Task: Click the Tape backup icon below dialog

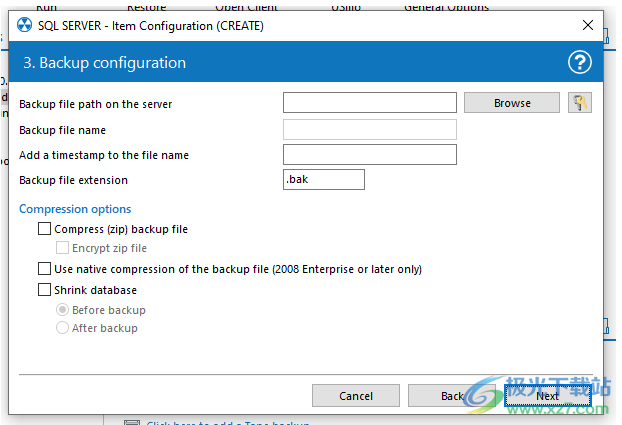Action: tap(131, 422)
